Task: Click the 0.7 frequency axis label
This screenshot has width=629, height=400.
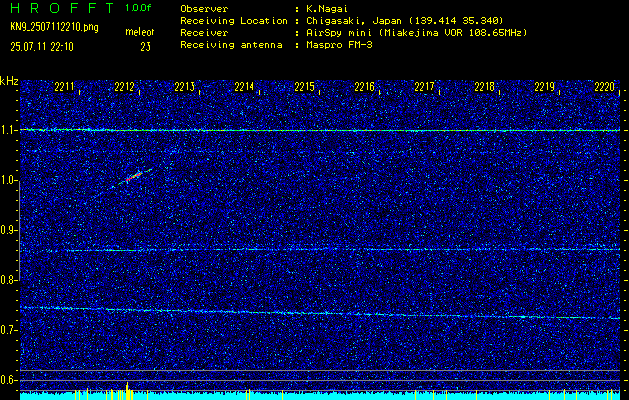Action: point(7,330)
